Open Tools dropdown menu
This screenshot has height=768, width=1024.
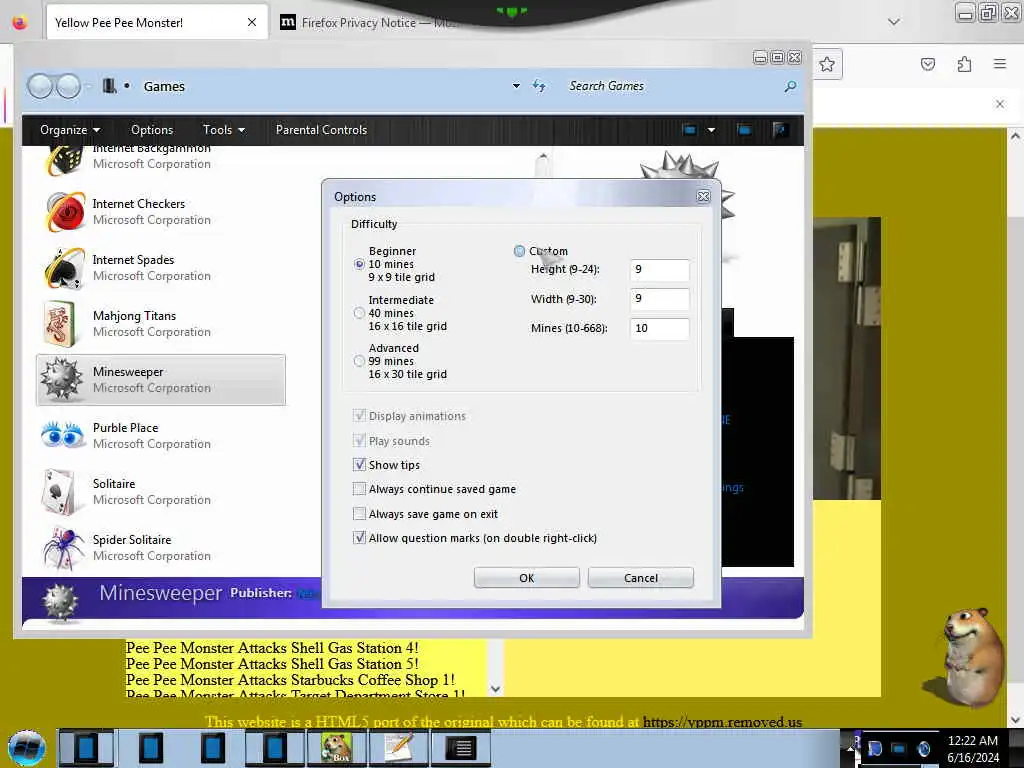[x=223, y=130]
